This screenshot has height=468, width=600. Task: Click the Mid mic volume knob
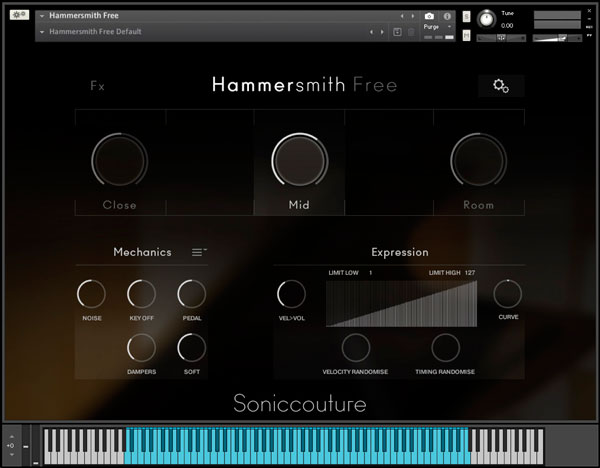click(x=300, y=160)
